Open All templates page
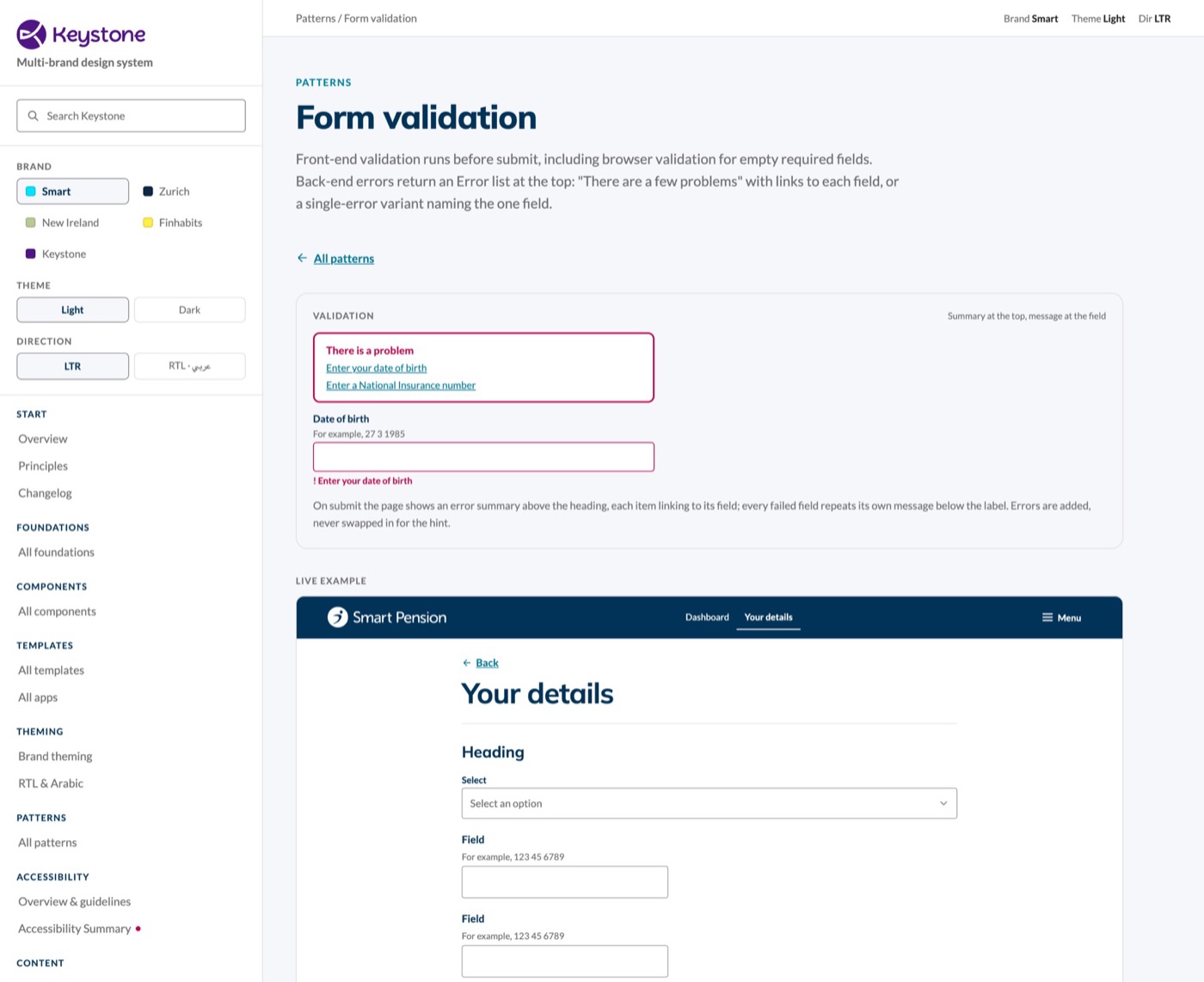The height and width of the screenshot is (982, 1204). (x=52, y=670)
